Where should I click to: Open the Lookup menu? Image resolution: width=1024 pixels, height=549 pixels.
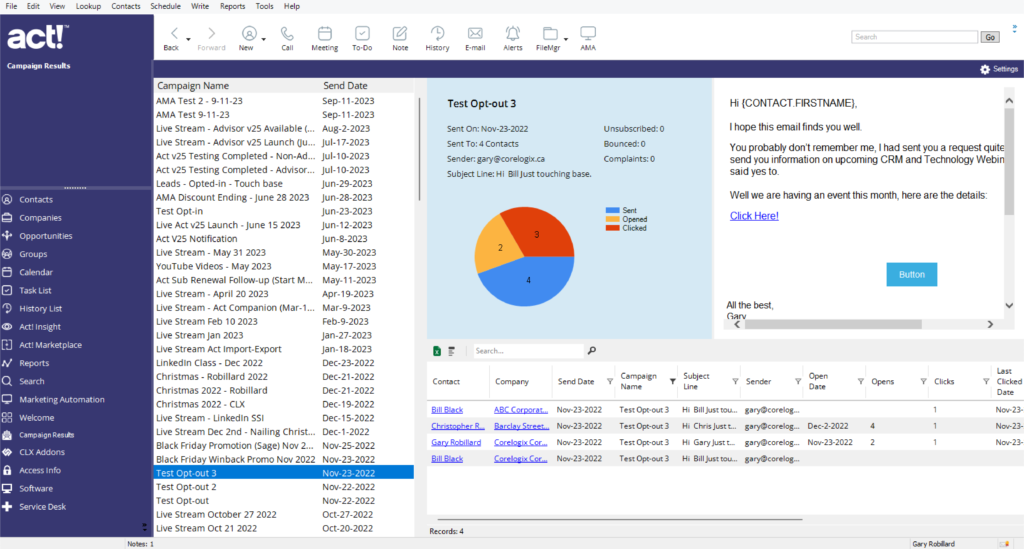pos(88,6)
